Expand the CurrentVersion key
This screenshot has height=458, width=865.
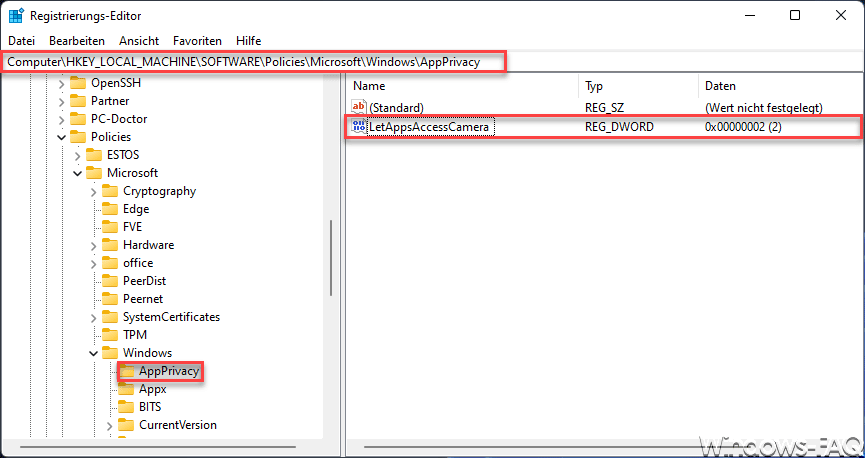pyautogui.click(x=109, y=425)
